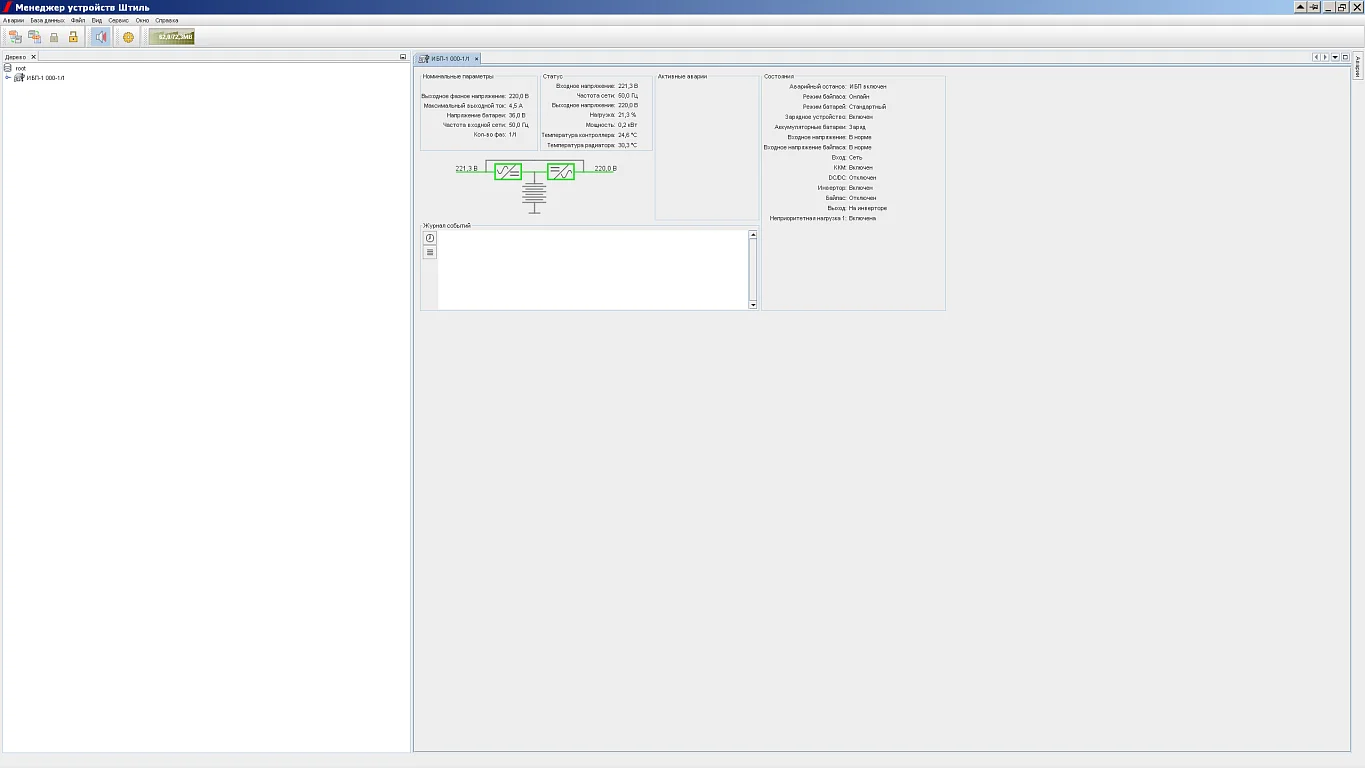Expand the ИБП-1 000-1Л tree node
This screenshot has width=1365, height=768.
(x=7, y=77)
